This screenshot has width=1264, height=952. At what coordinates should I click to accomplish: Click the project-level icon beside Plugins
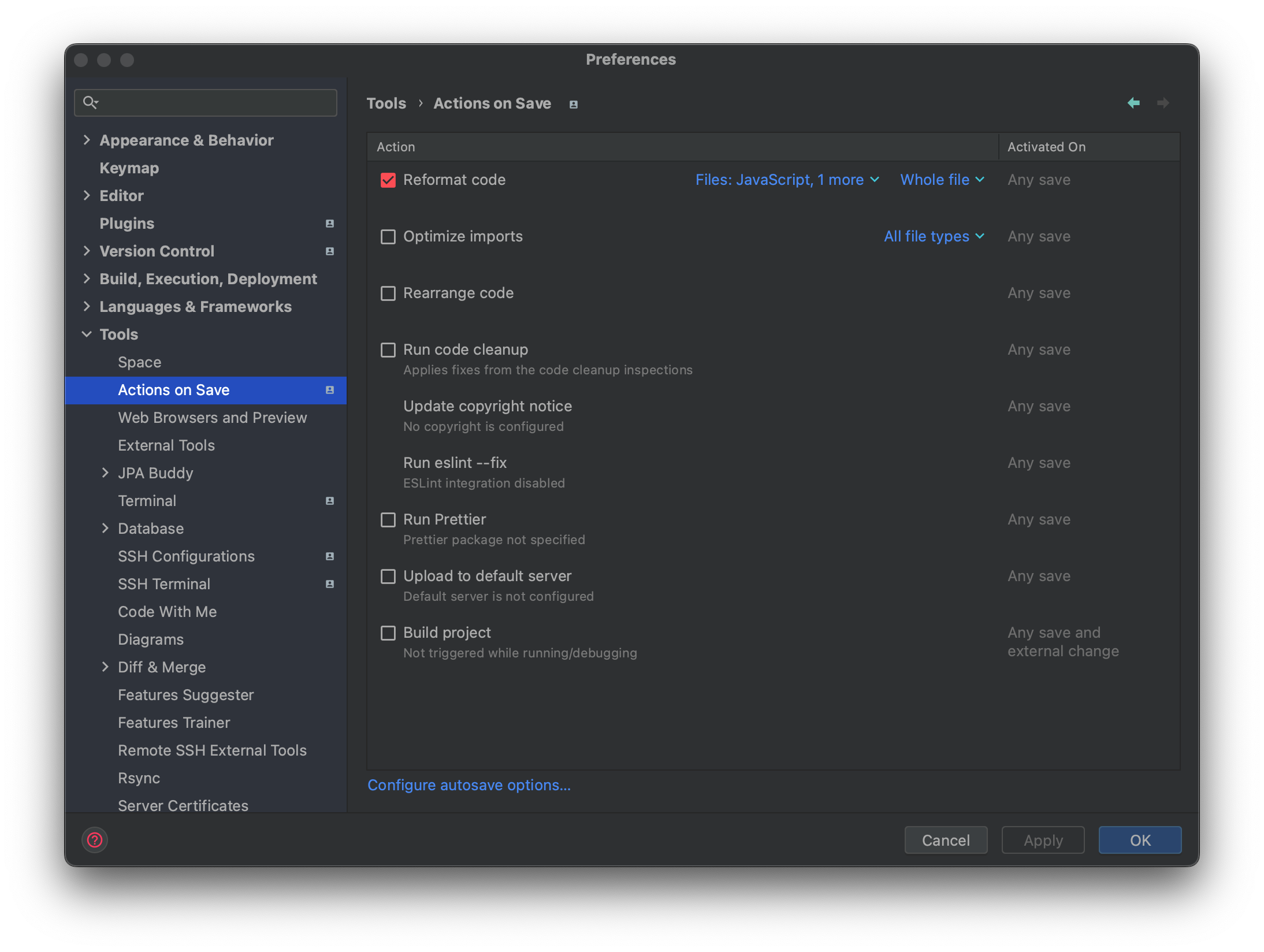(x=330, y=224)
